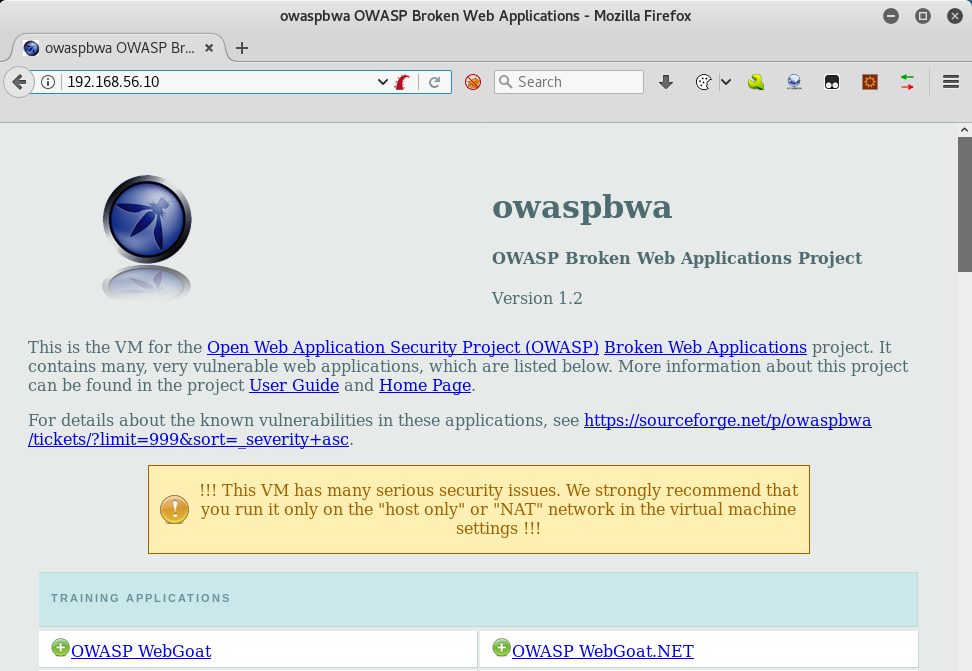Open a new tab with plus button
Screen dimensions: 972x671
click(242, 48)
